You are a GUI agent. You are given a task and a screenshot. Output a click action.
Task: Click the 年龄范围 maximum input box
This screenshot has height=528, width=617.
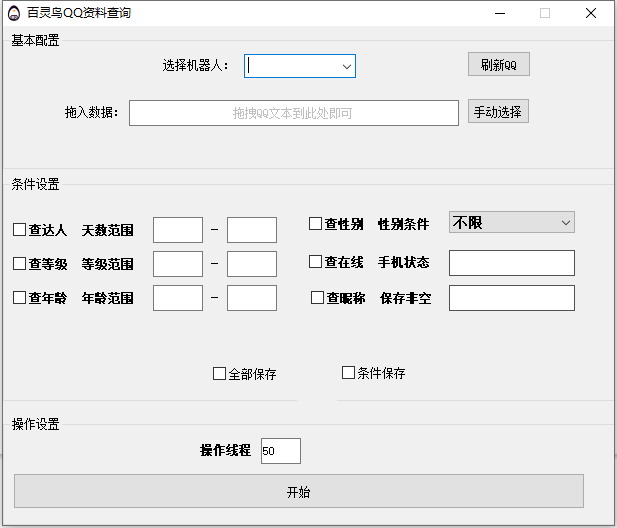click(x=252, y=298)
